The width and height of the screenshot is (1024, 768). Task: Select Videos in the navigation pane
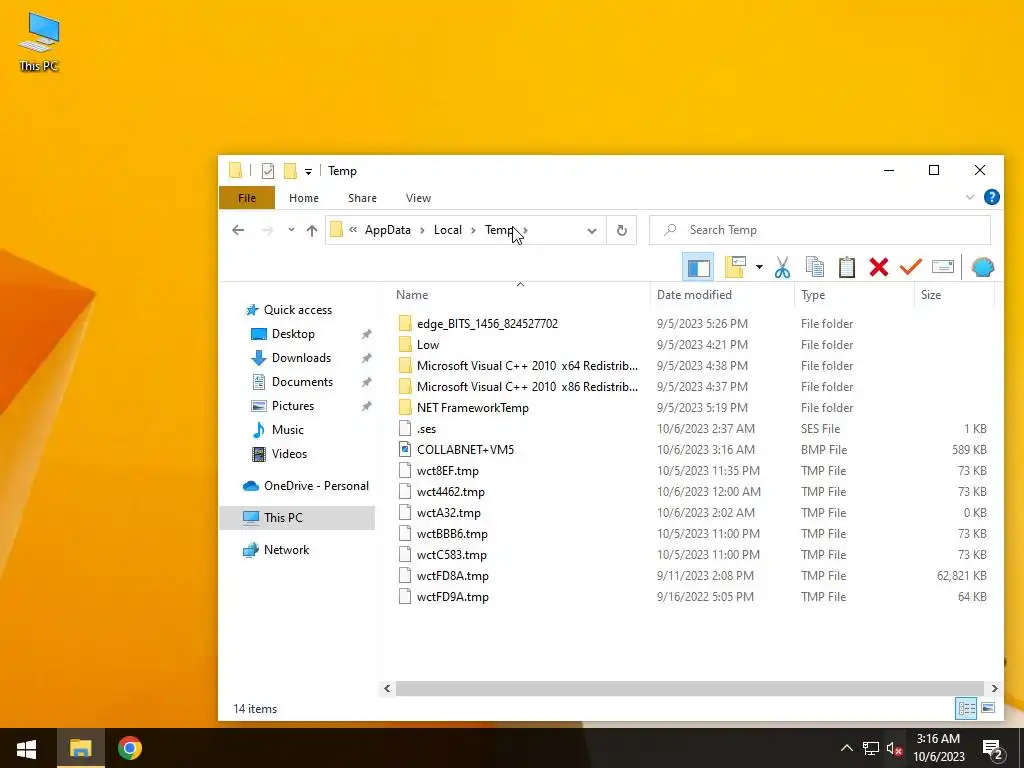[x=289, y=454]
